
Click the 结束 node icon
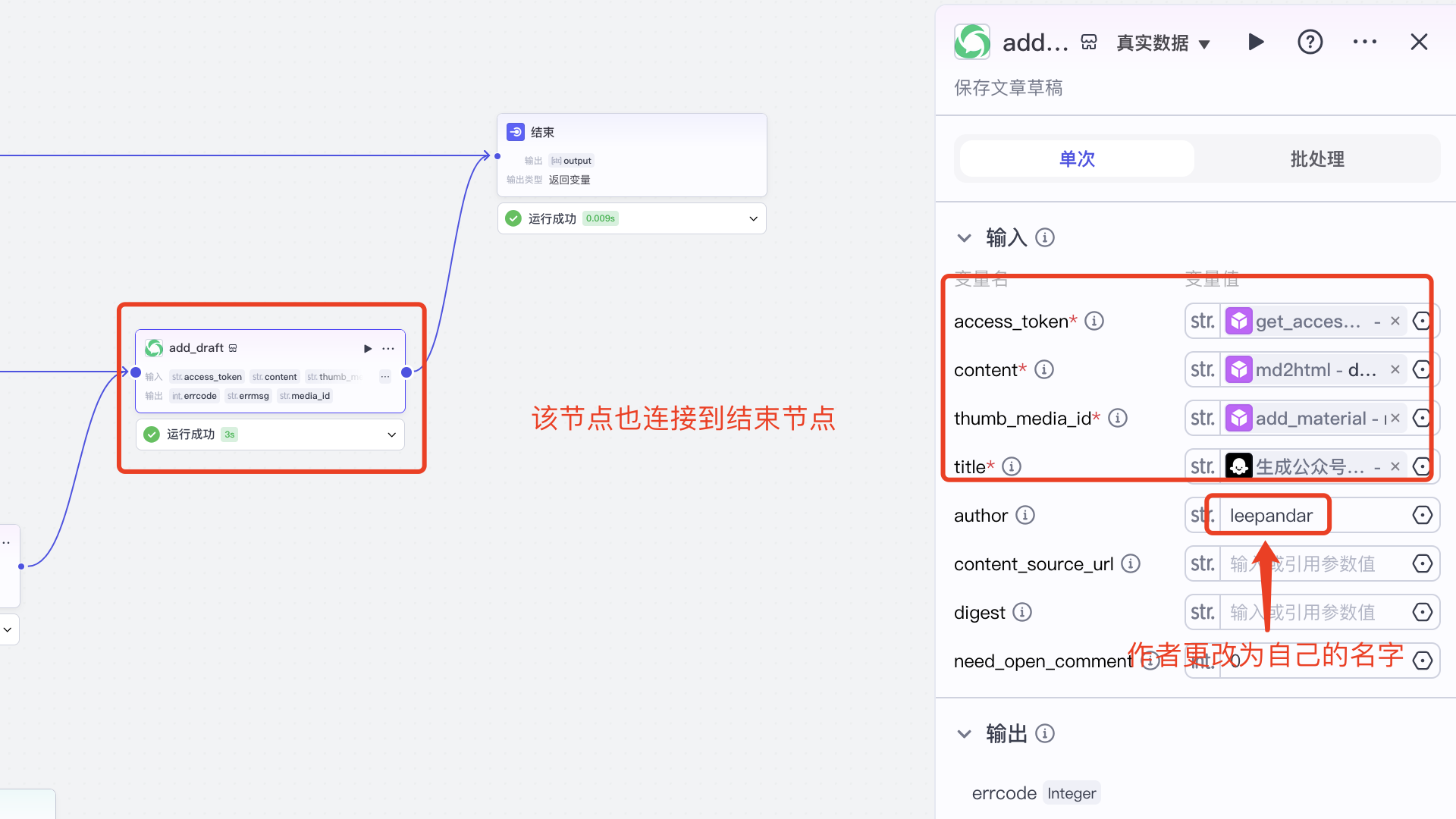click(516, 132)
